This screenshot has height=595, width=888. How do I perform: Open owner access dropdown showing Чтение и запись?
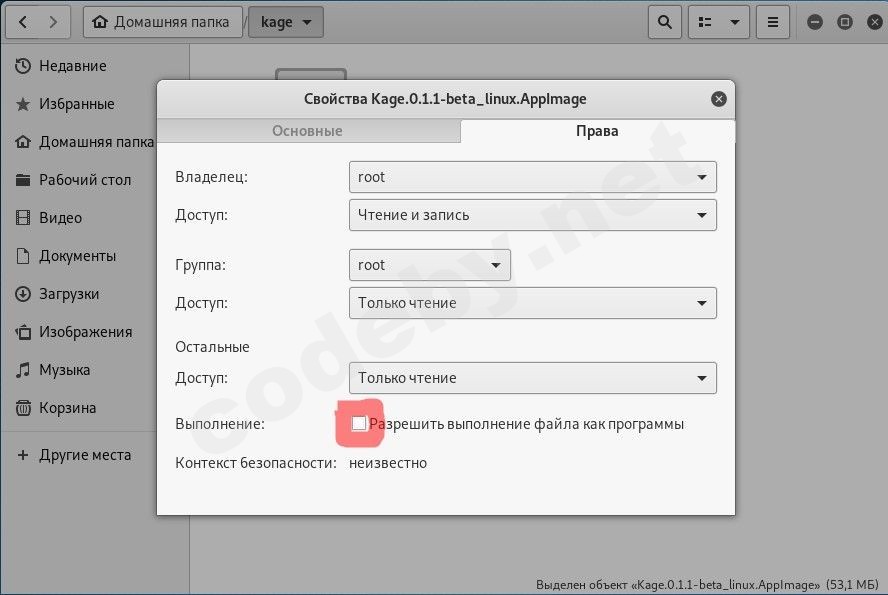coord(532,215)
